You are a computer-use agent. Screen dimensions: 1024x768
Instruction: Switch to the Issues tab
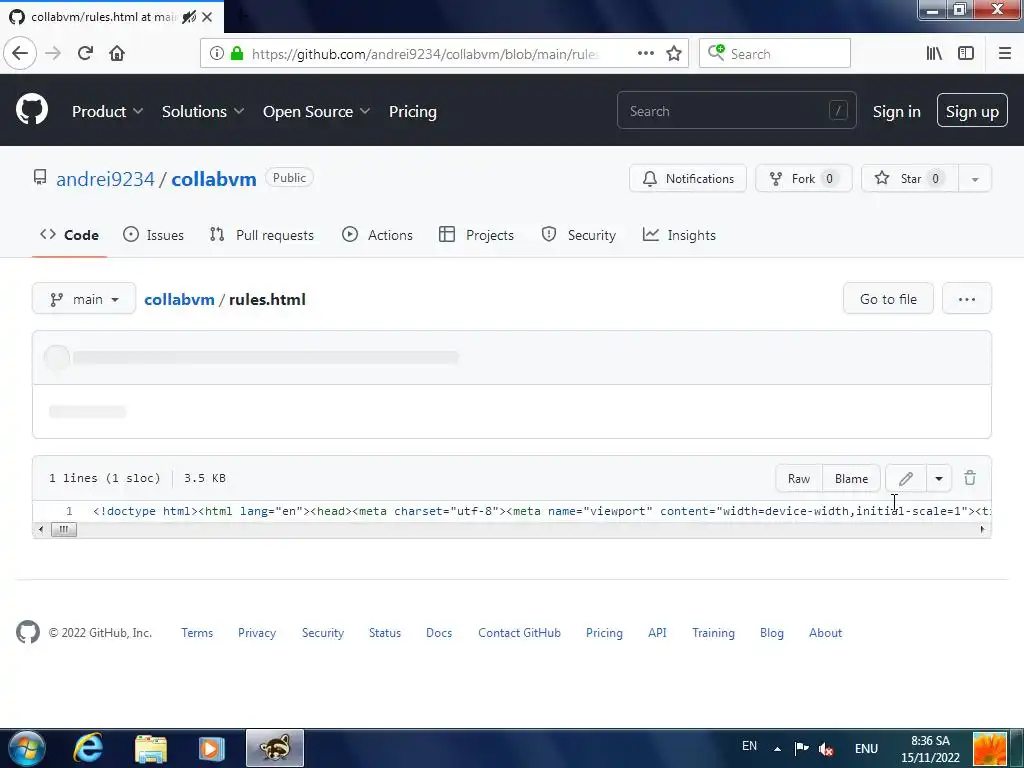[x=153, y=235]
